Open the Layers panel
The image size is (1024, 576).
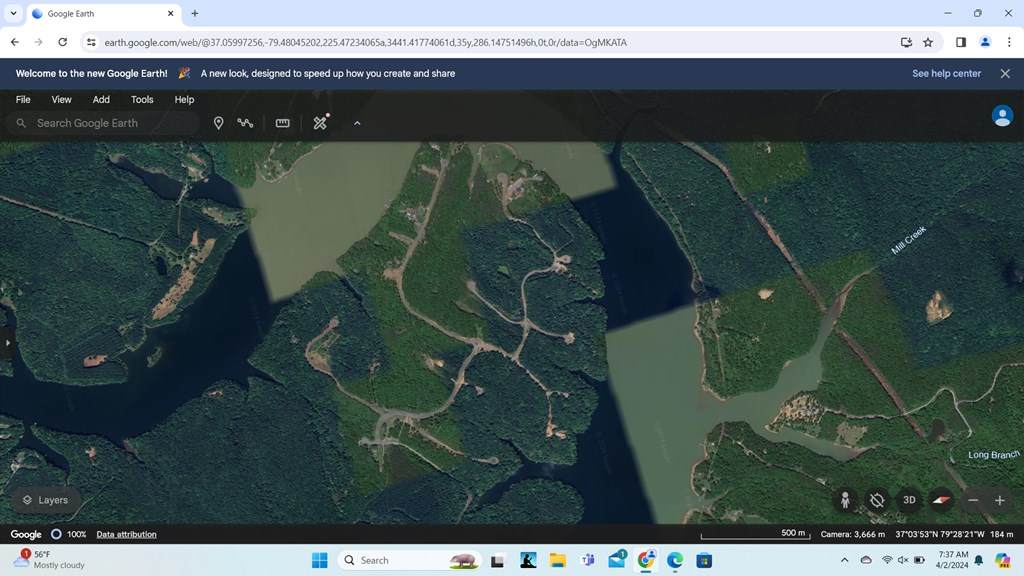46,500
